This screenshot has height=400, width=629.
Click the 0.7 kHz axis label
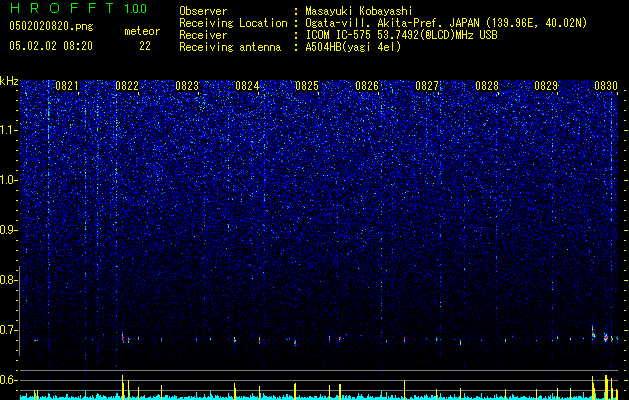coord(8,330)
